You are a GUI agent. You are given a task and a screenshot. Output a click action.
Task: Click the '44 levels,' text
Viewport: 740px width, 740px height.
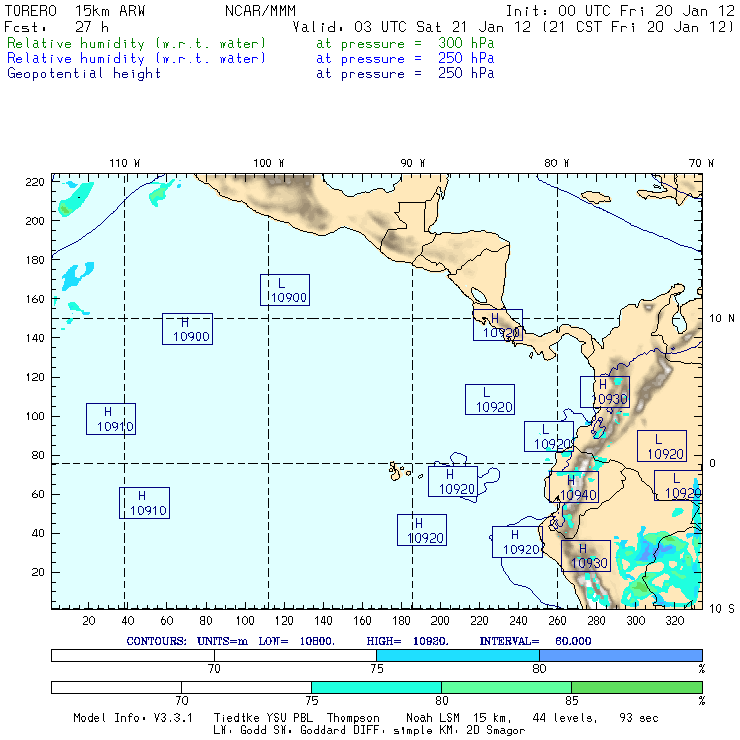[x=565, y=718]
